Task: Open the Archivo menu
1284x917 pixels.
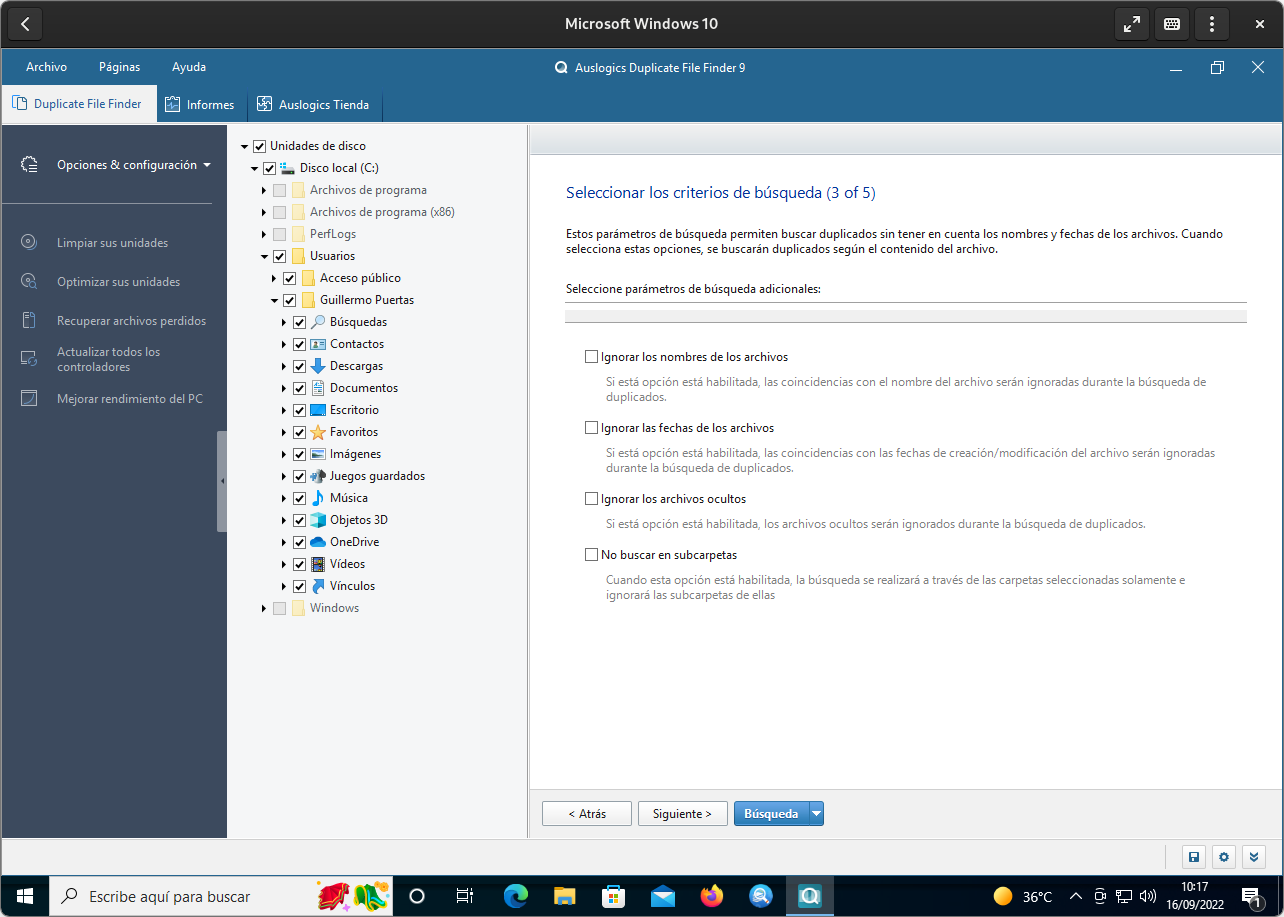Action: pos(46,67)
